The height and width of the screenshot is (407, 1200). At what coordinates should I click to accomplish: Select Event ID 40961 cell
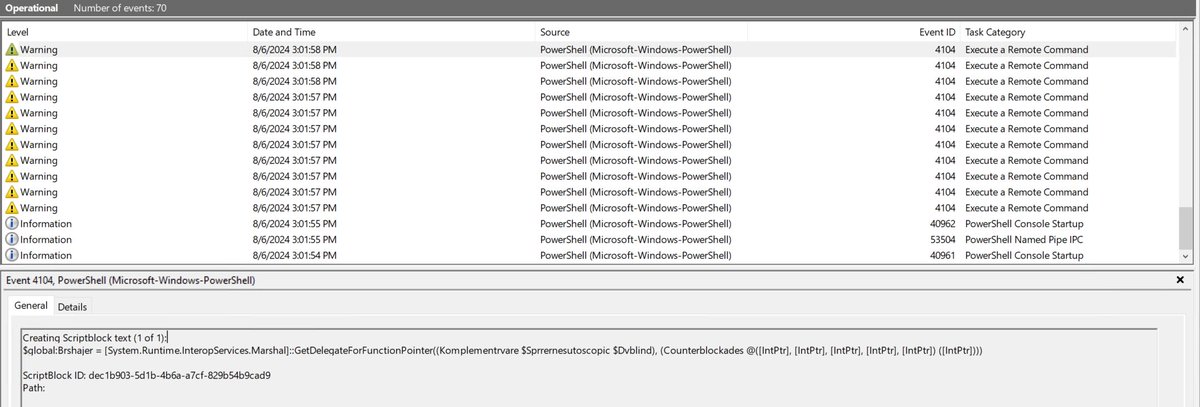[942, 256]
